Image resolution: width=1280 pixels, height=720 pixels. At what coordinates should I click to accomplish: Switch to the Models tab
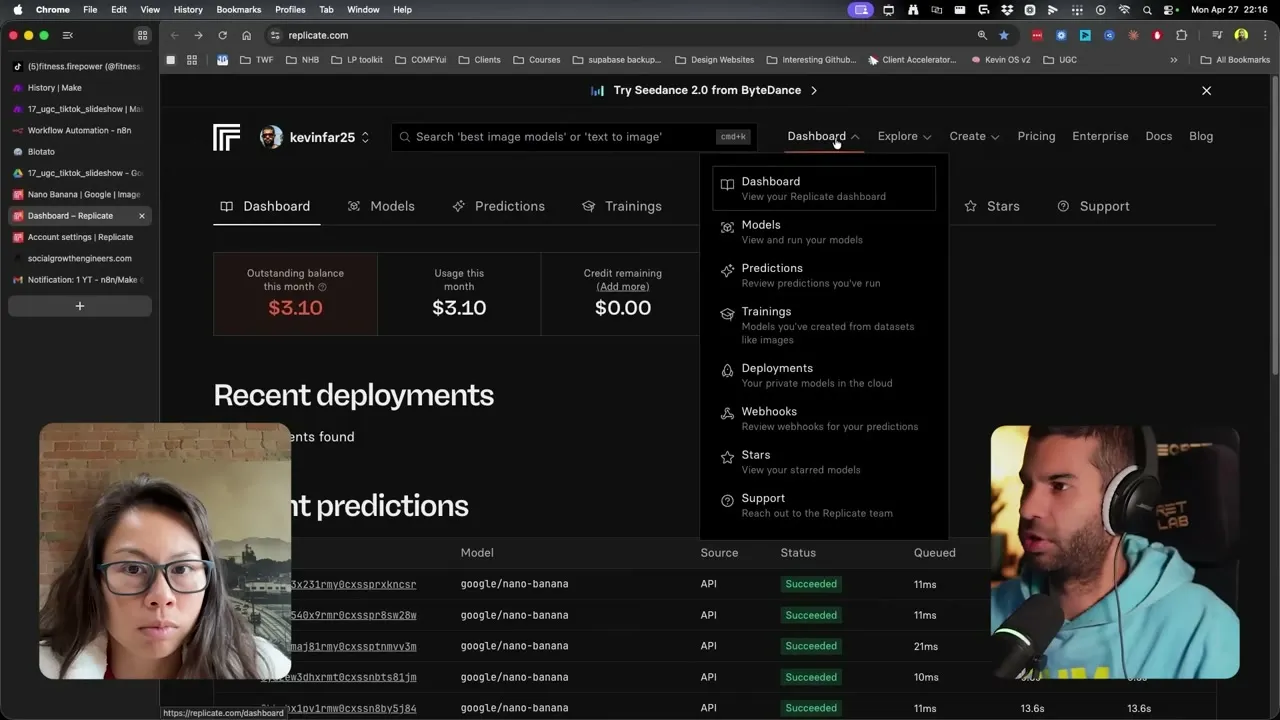[x=381, y=206]
